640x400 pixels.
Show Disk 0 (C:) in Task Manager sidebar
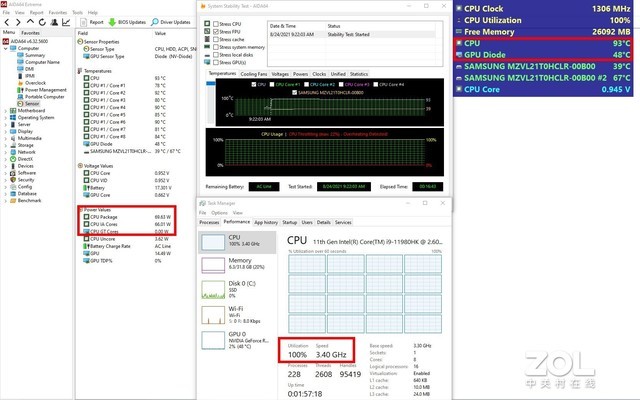click(x=237, y=289)
